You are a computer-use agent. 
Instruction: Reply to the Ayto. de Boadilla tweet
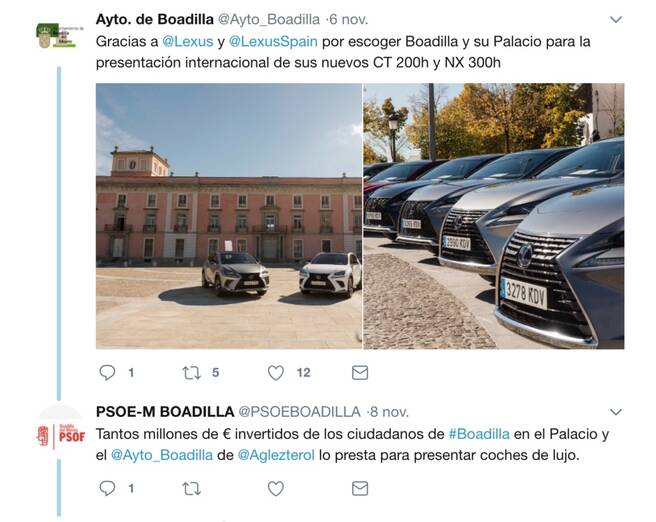tap(107, 372)
